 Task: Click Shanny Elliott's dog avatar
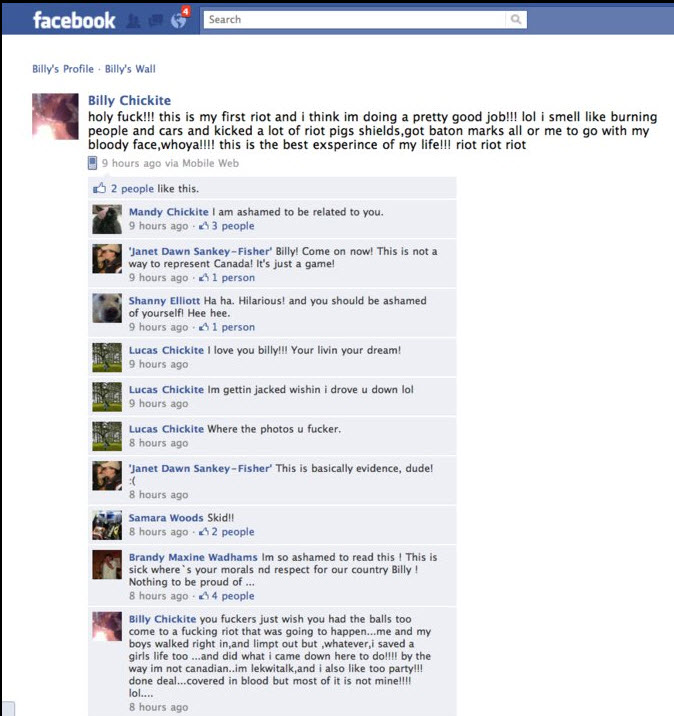pyautogui.click(x=107, y=308)
